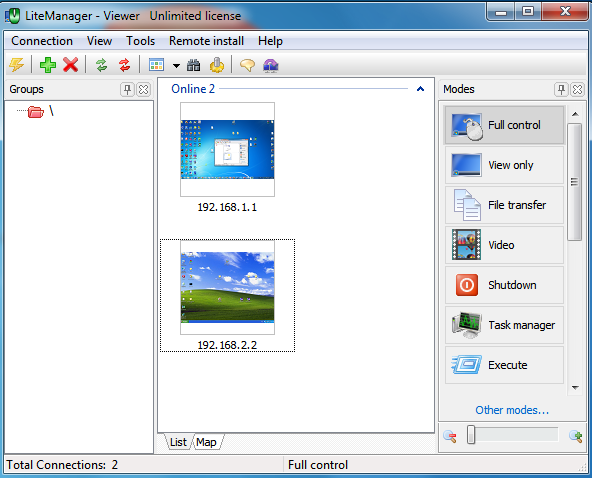Click the yellow gear settings icon in the toolbar
The image size is (592, 478).
[217, 65]
